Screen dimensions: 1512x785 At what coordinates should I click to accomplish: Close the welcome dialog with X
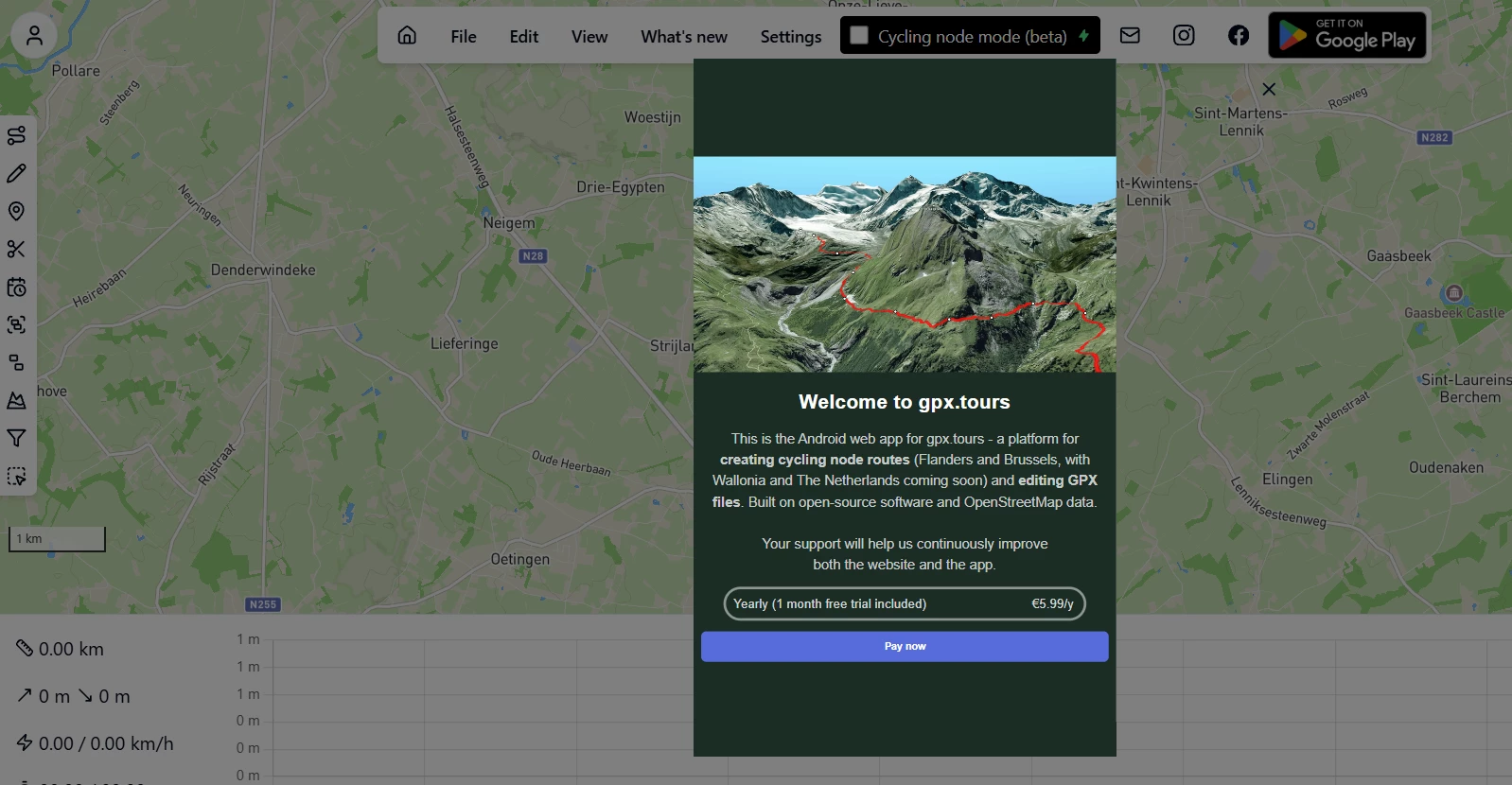1269,89
